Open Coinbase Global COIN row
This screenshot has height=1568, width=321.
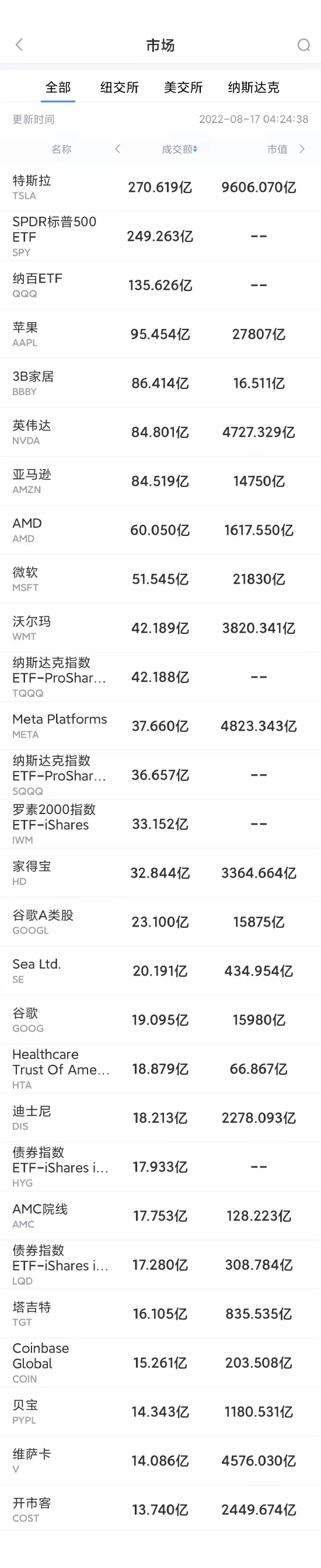pos(160,1362)
